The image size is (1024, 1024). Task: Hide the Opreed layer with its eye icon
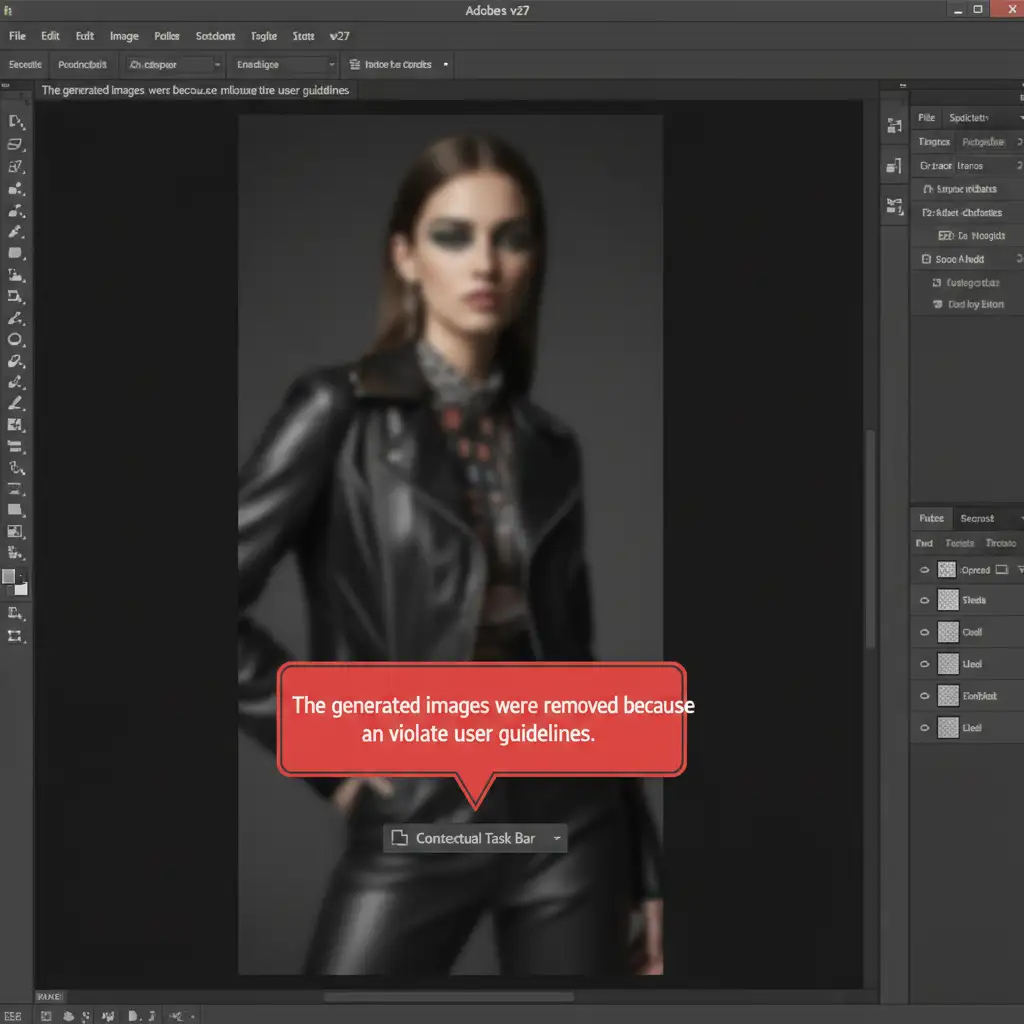click(x=924, y=570)
